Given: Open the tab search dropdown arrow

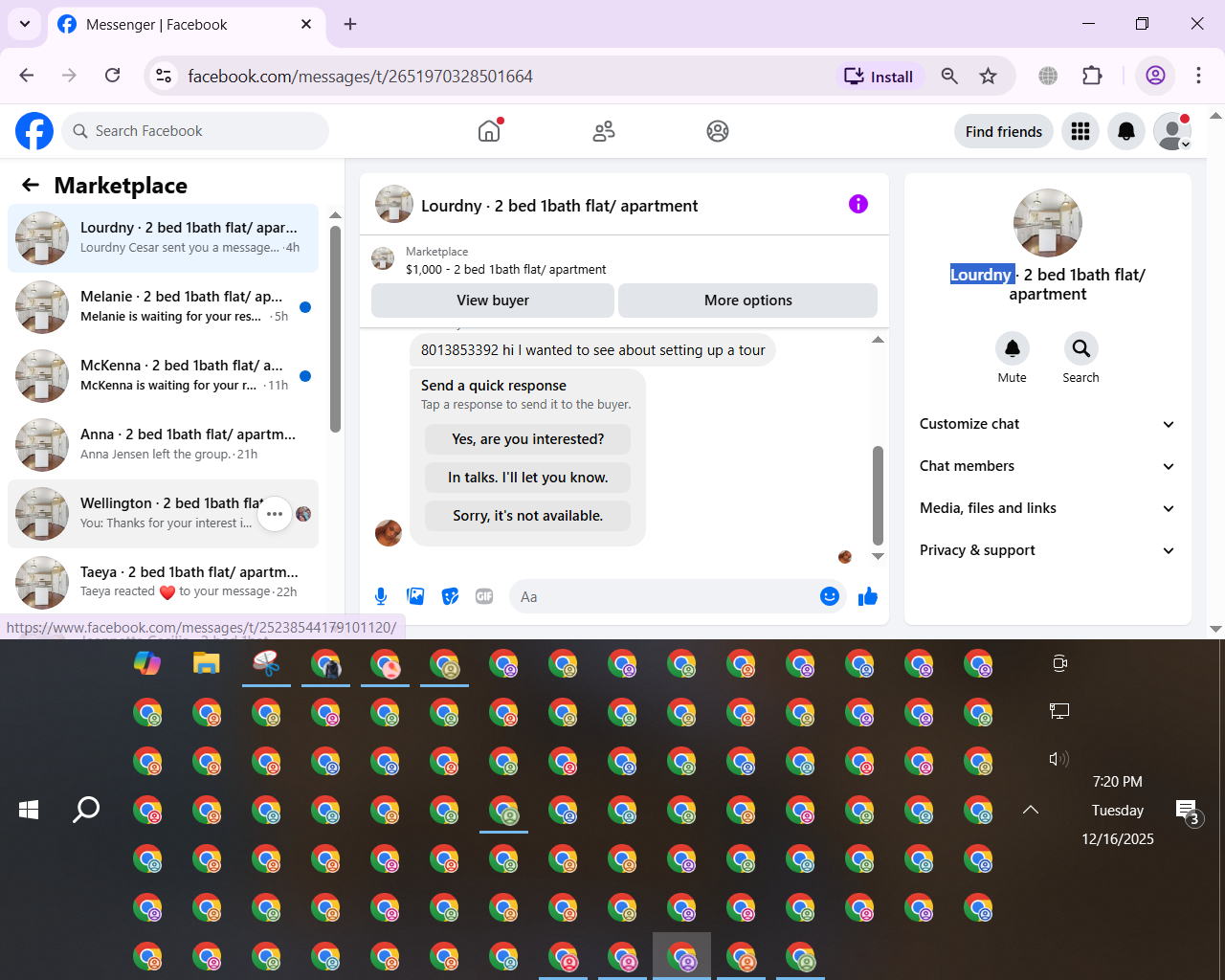Looking at the screenshot, I should coord(25,24).
